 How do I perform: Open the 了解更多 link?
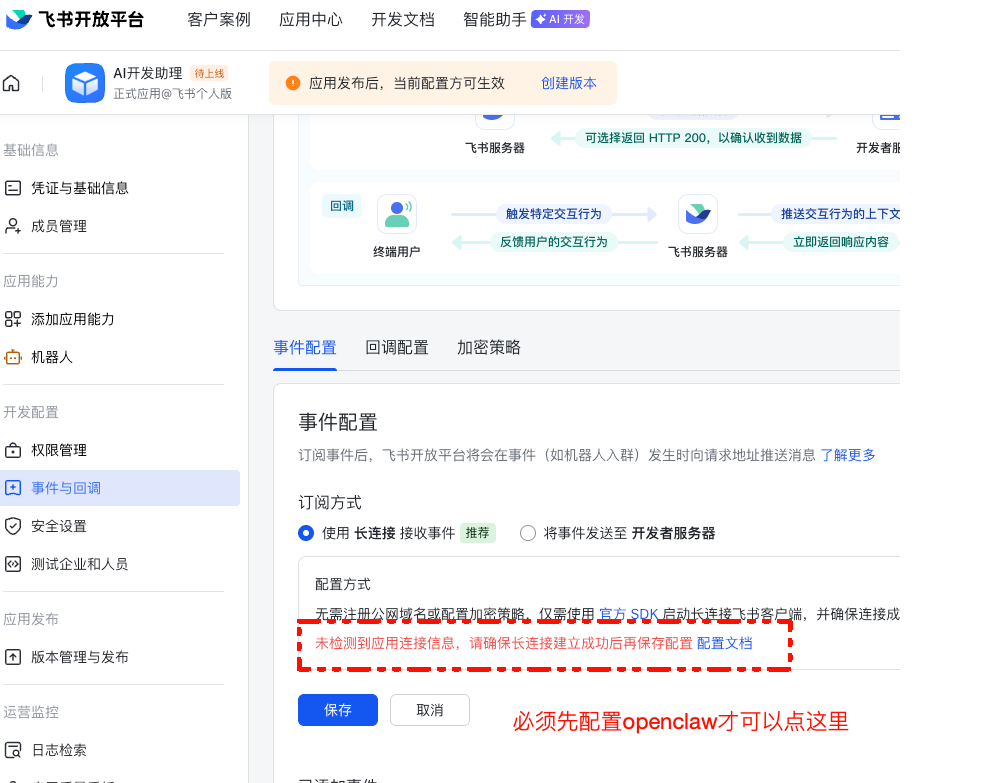point(848,455)
